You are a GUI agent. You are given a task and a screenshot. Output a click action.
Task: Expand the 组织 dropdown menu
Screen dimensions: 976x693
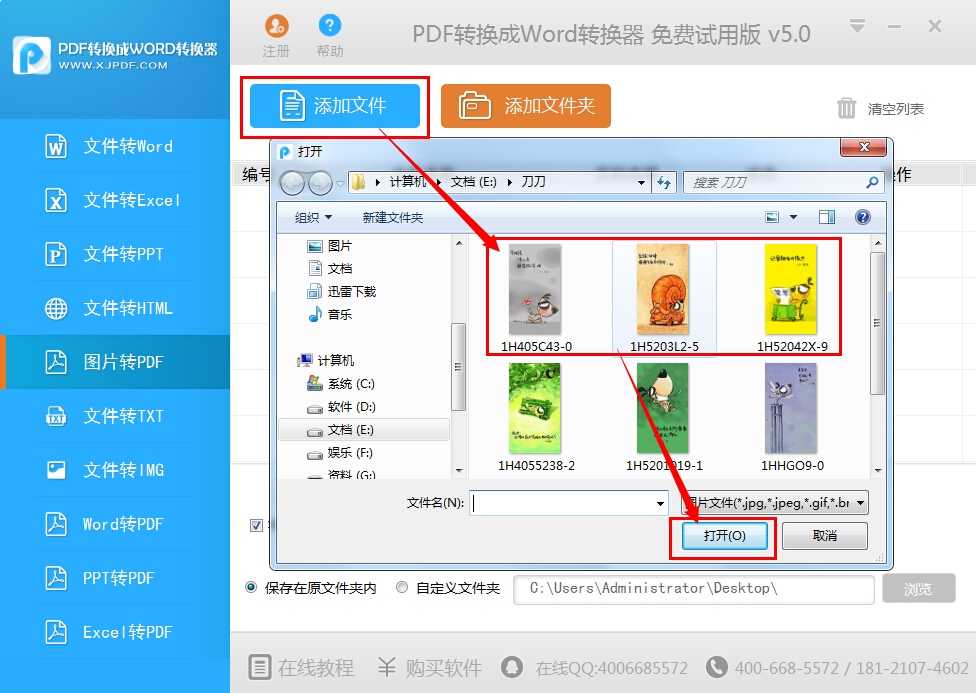tap(313, 217)
